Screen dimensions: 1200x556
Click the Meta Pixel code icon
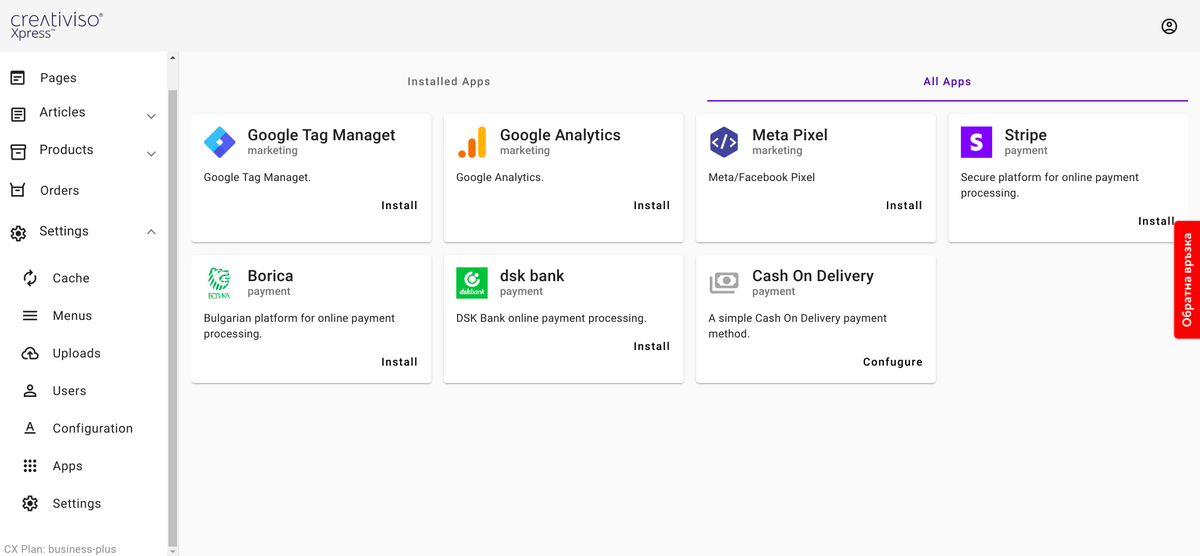click(x=724, y=142)
